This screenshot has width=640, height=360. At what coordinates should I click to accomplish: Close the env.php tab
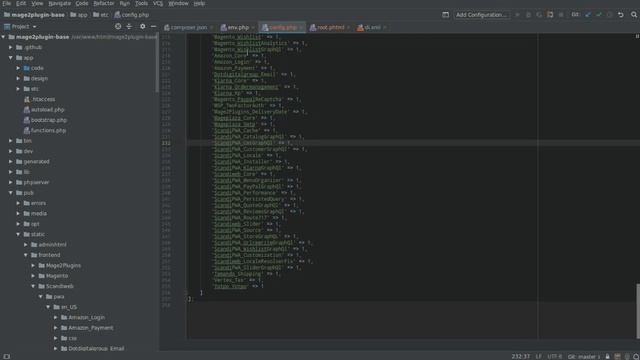(x=253, y=28)
